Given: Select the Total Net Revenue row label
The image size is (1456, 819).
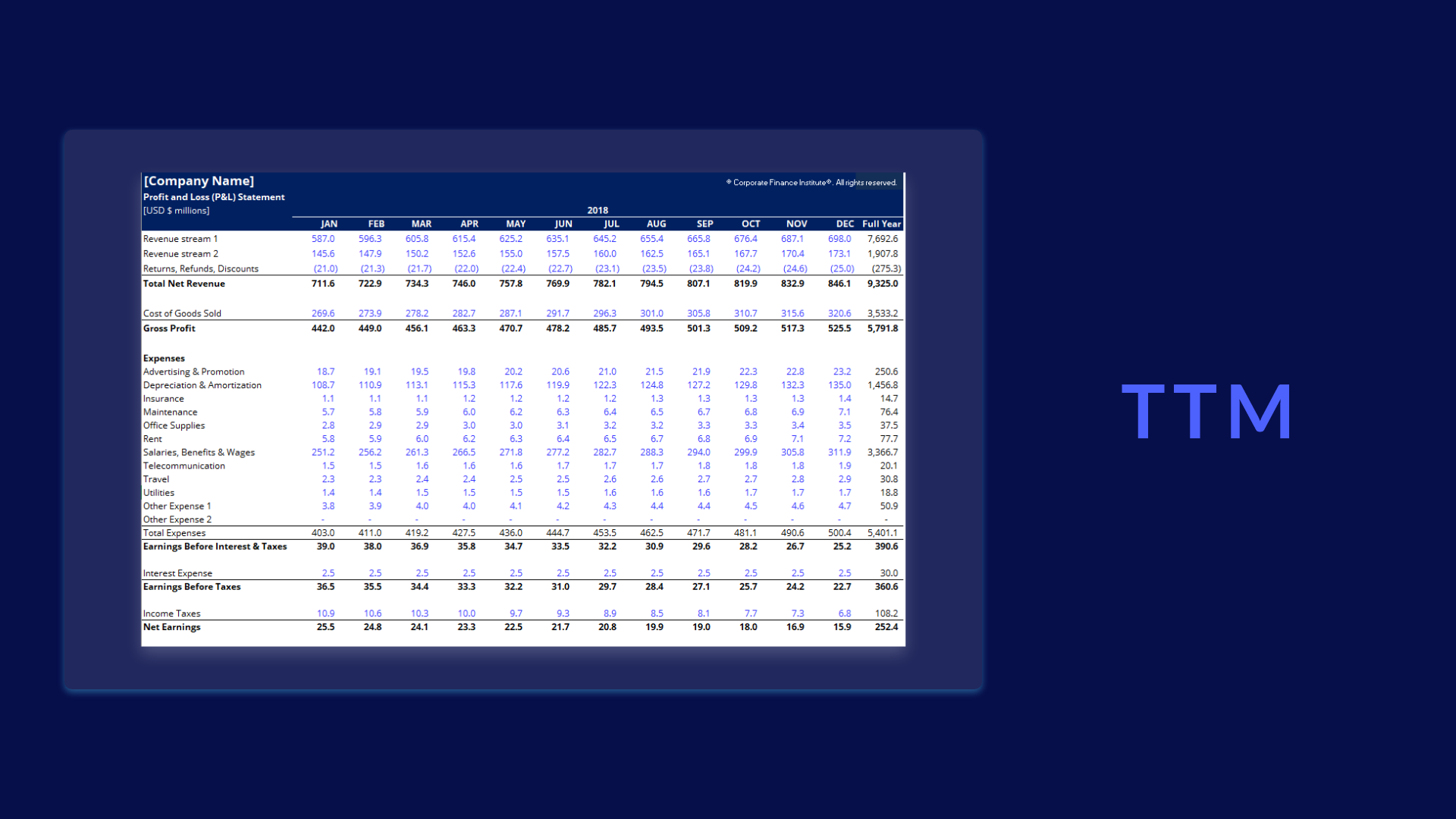Looking at the screenshot, I should pyautogui.click(x=184, y=283).
